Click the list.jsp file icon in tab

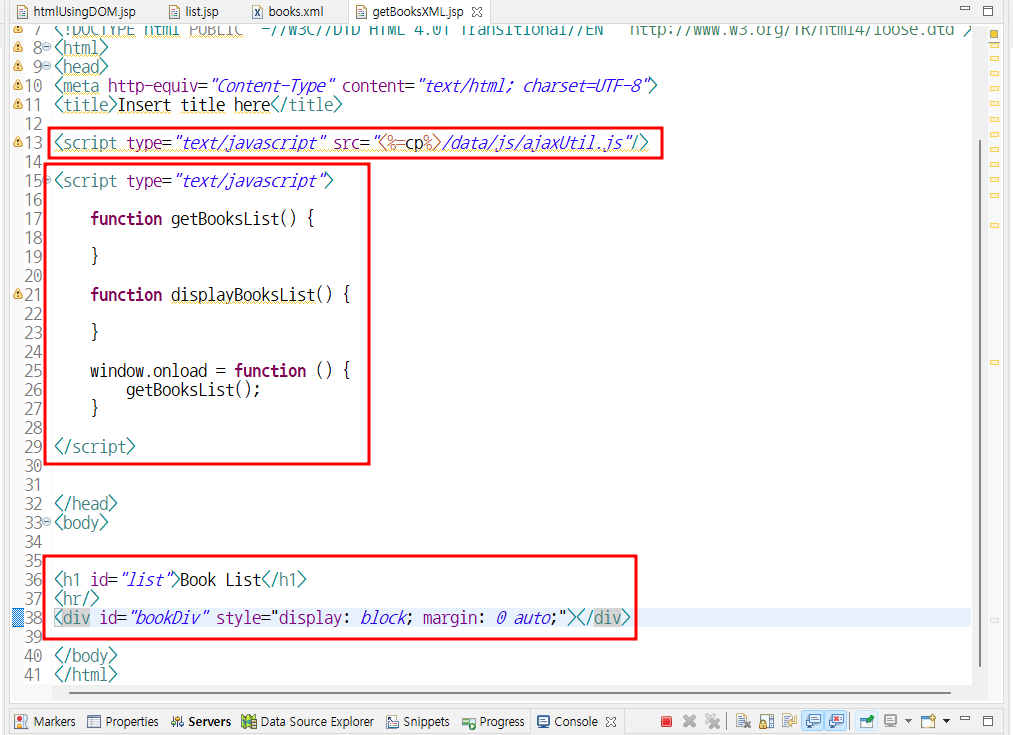point(174,12)
